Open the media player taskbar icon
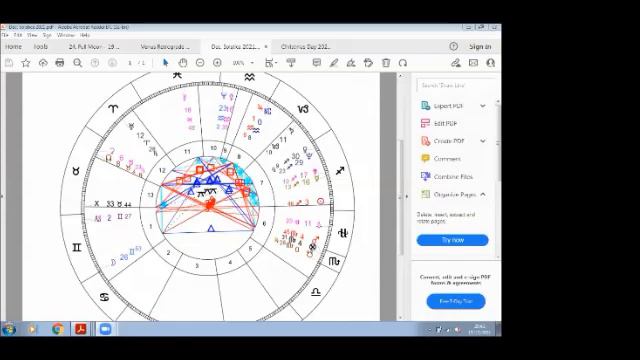Image resolution: width=640 pixels, height=360 pixels. click(x=33, y=329)
